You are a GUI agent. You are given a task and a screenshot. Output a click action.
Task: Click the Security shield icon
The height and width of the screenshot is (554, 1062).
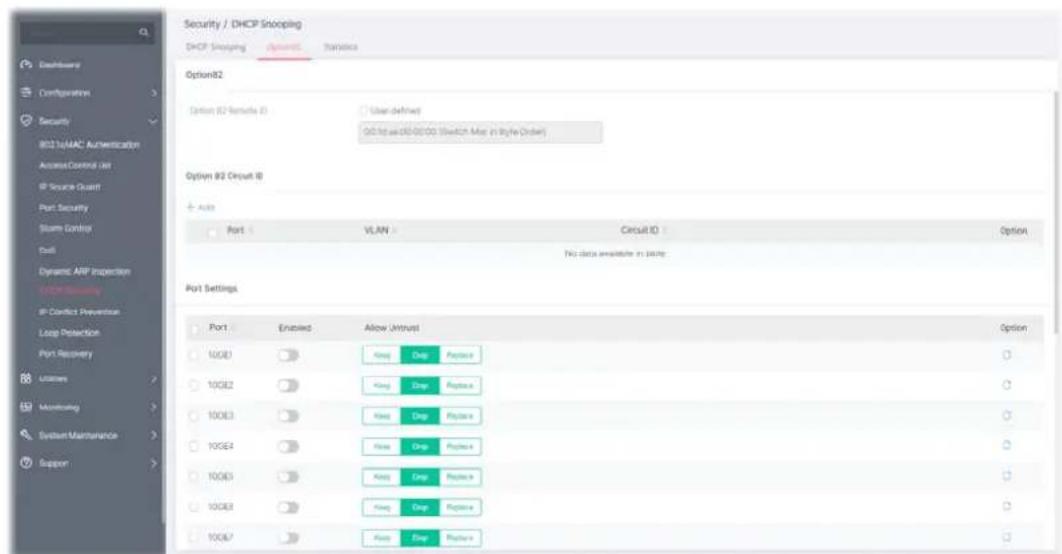coord(26,121)
